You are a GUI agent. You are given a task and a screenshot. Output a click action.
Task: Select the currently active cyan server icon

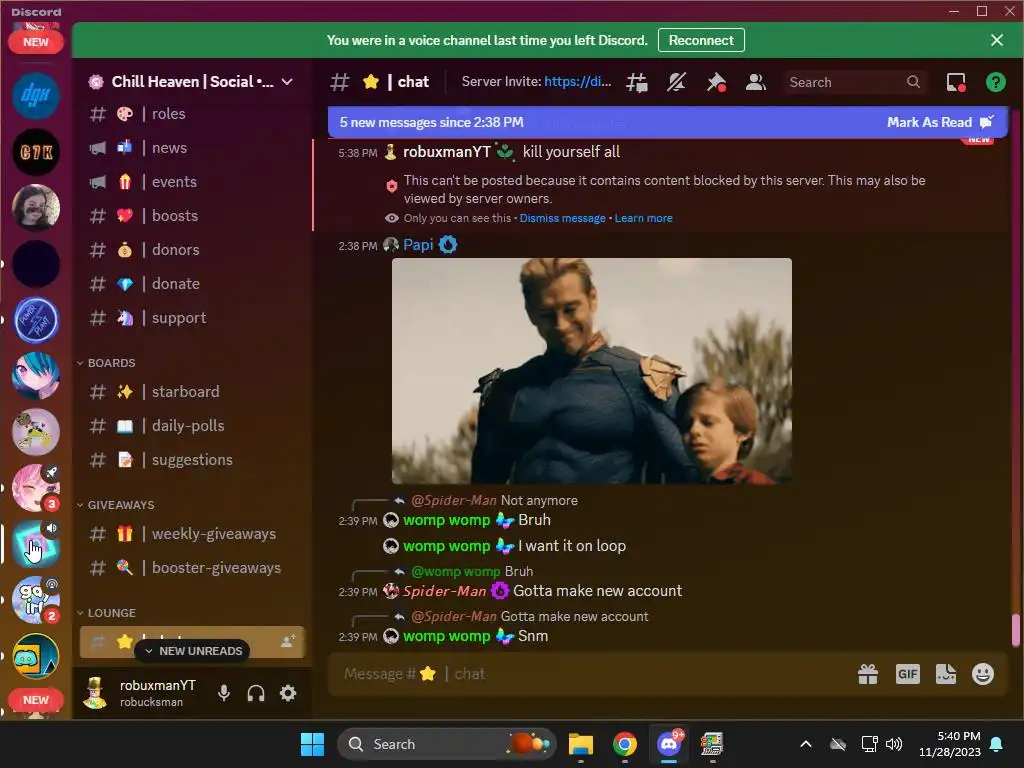36,543
